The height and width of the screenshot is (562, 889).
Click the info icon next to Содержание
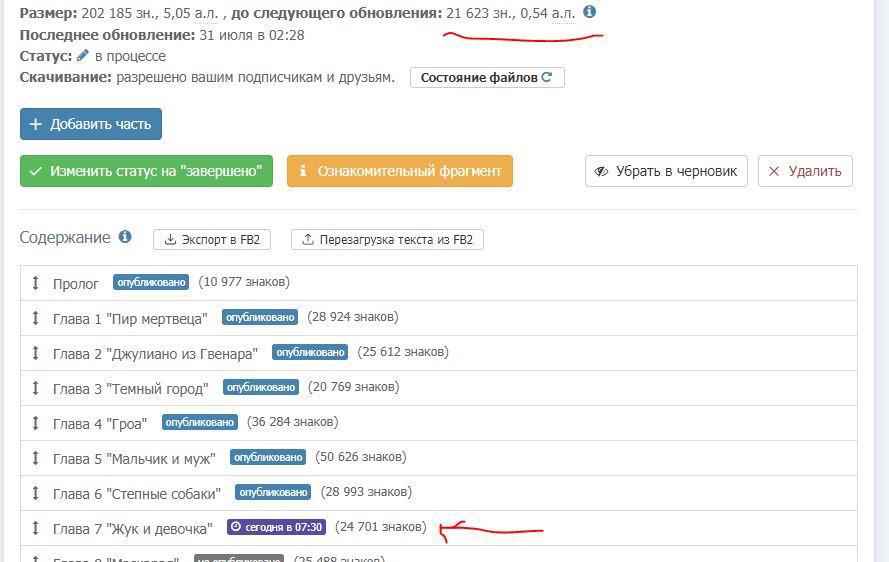pos(125,237)
